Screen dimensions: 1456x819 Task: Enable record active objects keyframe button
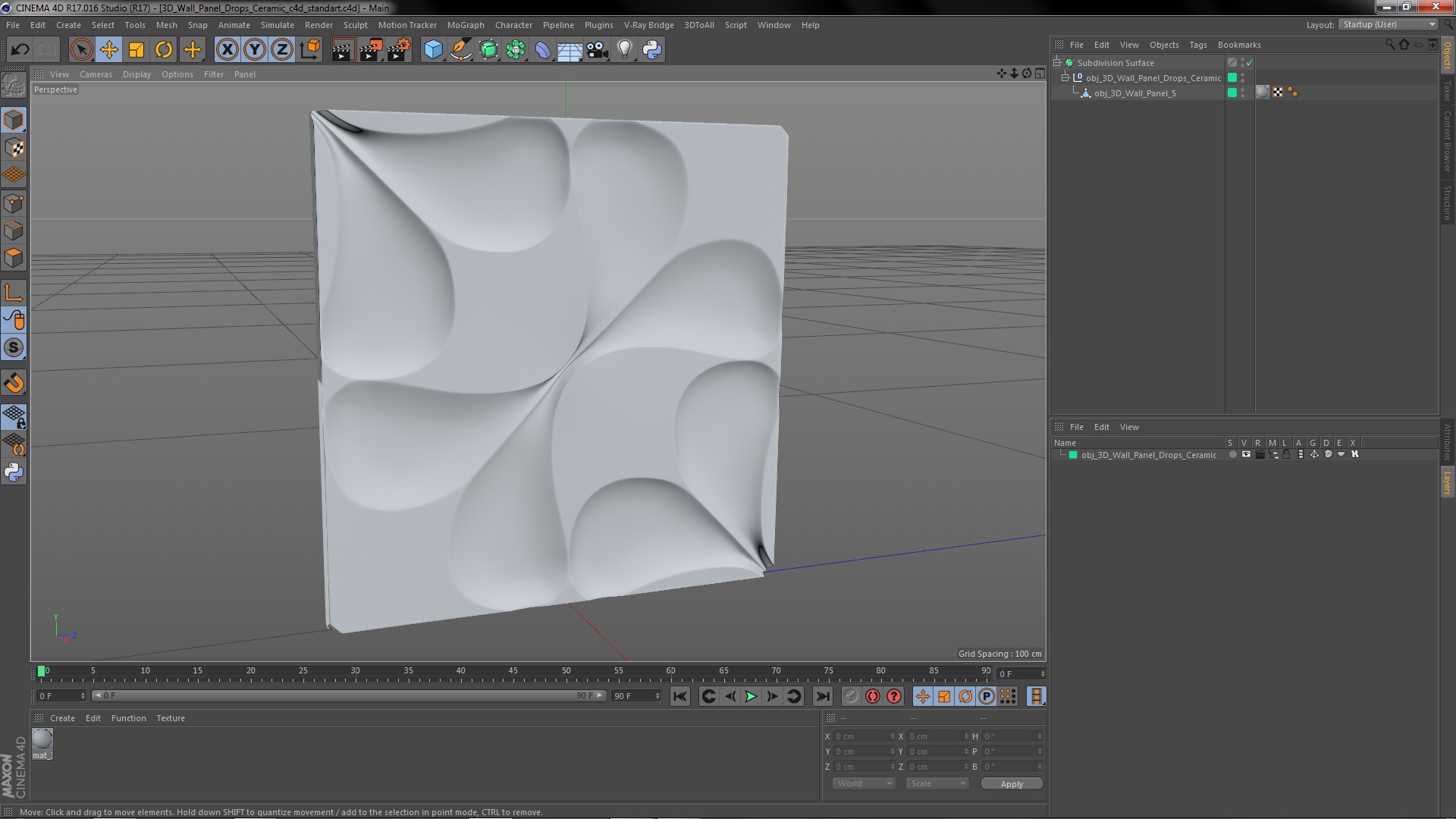point(852,696)
